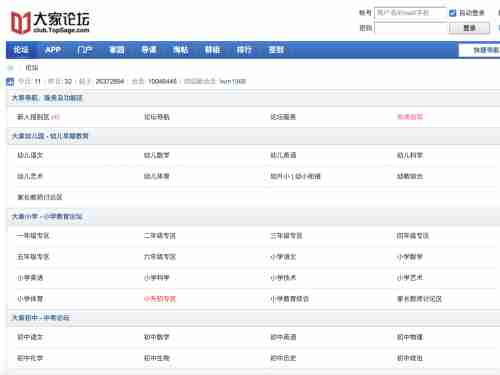This screenshot has height=375, width=500.
Task: Open the 幼儿体育 forum
Action: click(x=157, y=176)
